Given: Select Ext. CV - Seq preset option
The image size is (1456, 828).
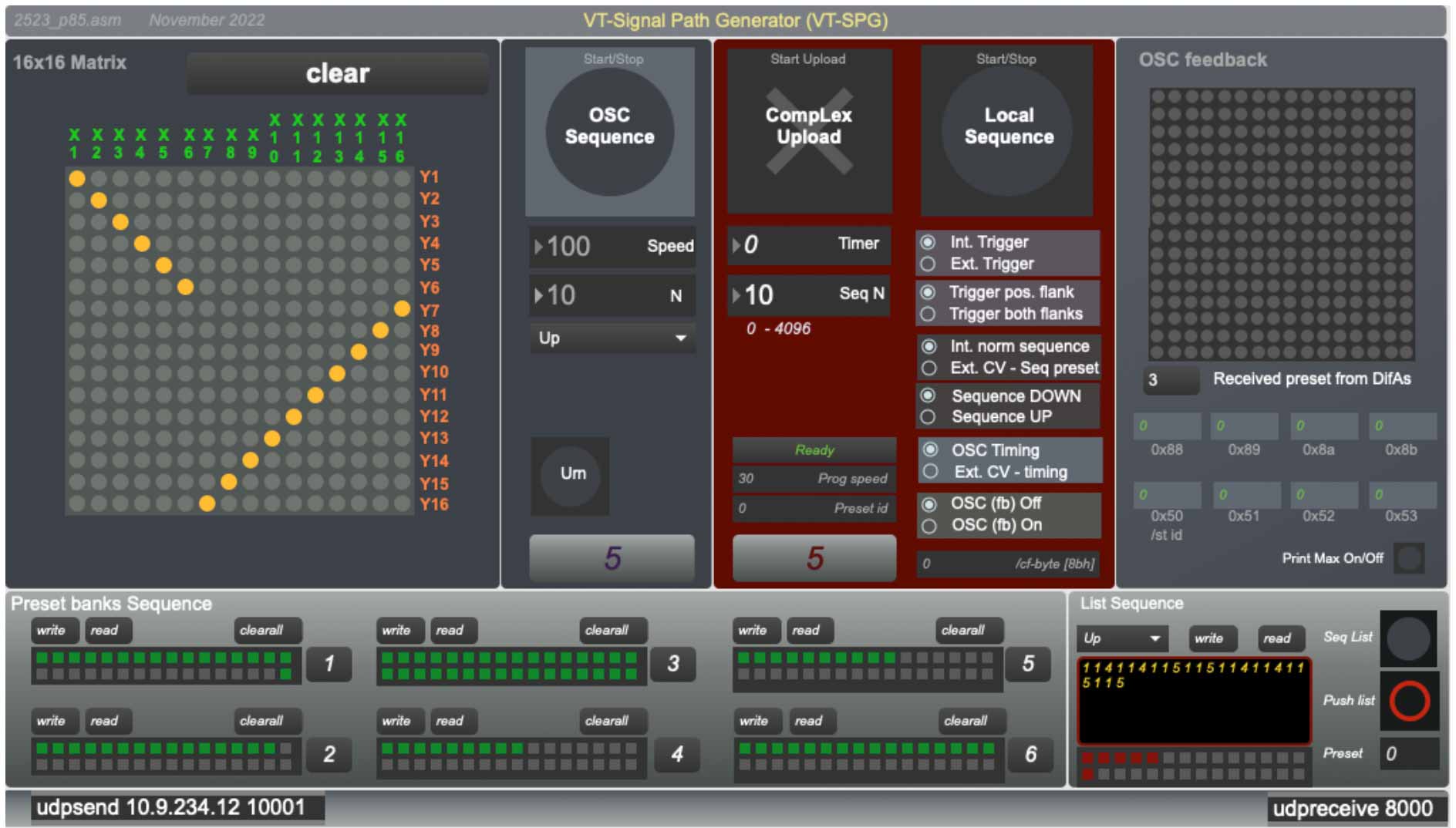Looking at the screenshot, I should (x=929, y=368).
